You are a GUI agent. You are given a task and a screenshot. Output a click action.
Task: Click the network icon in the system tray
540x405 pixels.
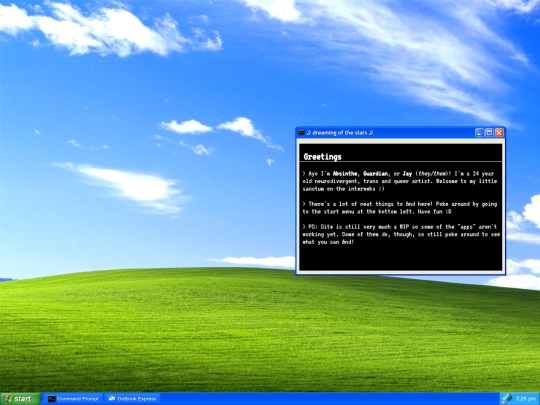tap(507, 398)
